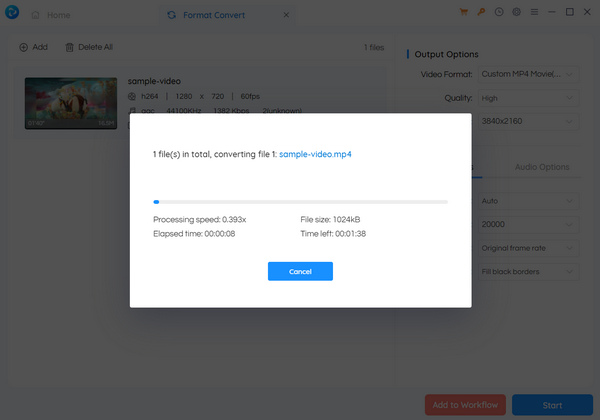Cancel the file conversion

click(300, 271)
